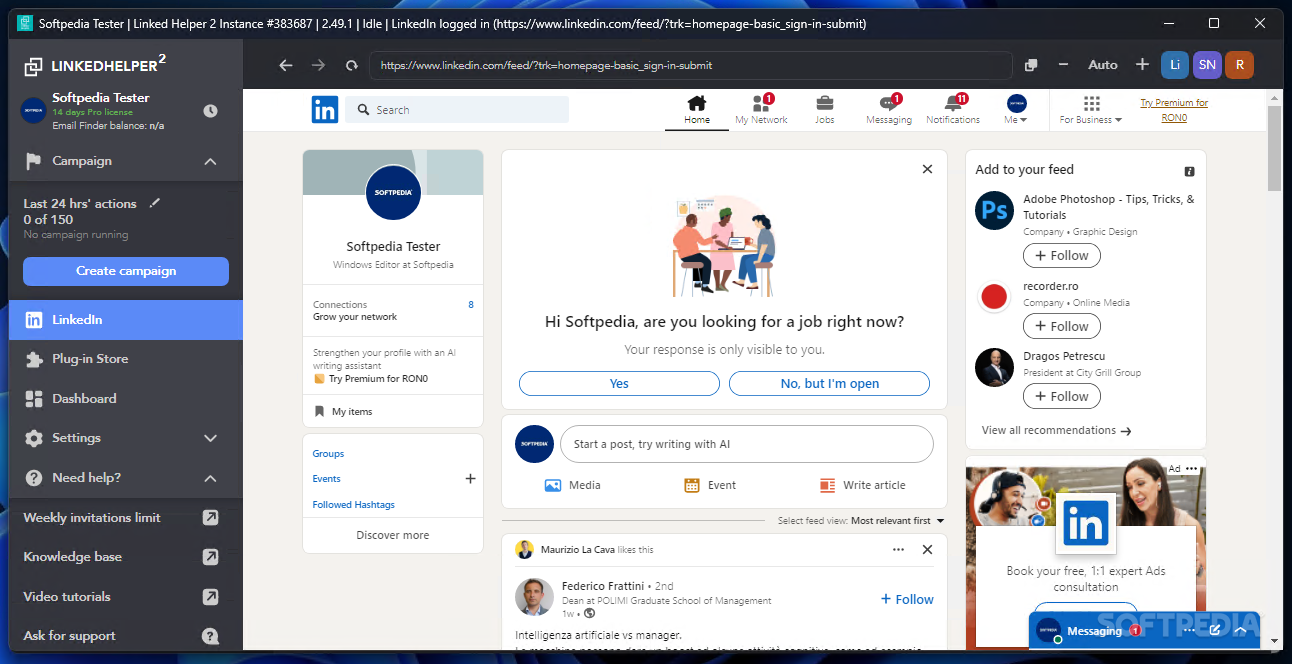Open the My Network page
The height and width of the screenshot is (664, 1292).
tap(761, 110)
